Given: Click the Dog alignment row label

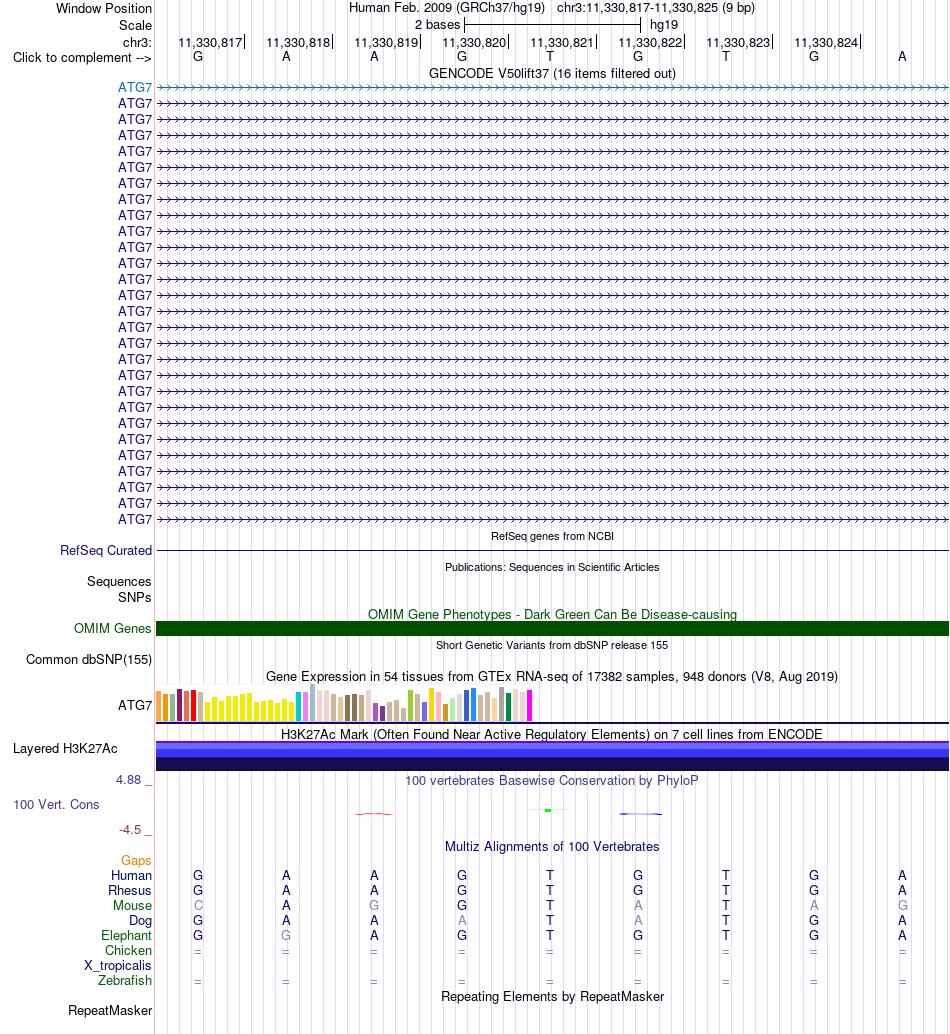Looking at the screenshot, I should click(x=140, y=921).
